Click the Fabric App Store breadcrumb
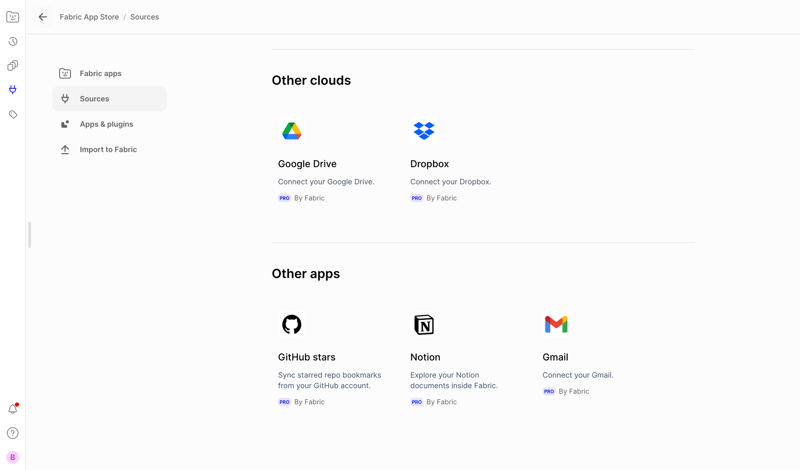This screenshot has height=470, width=800. [x=89, y=17]
